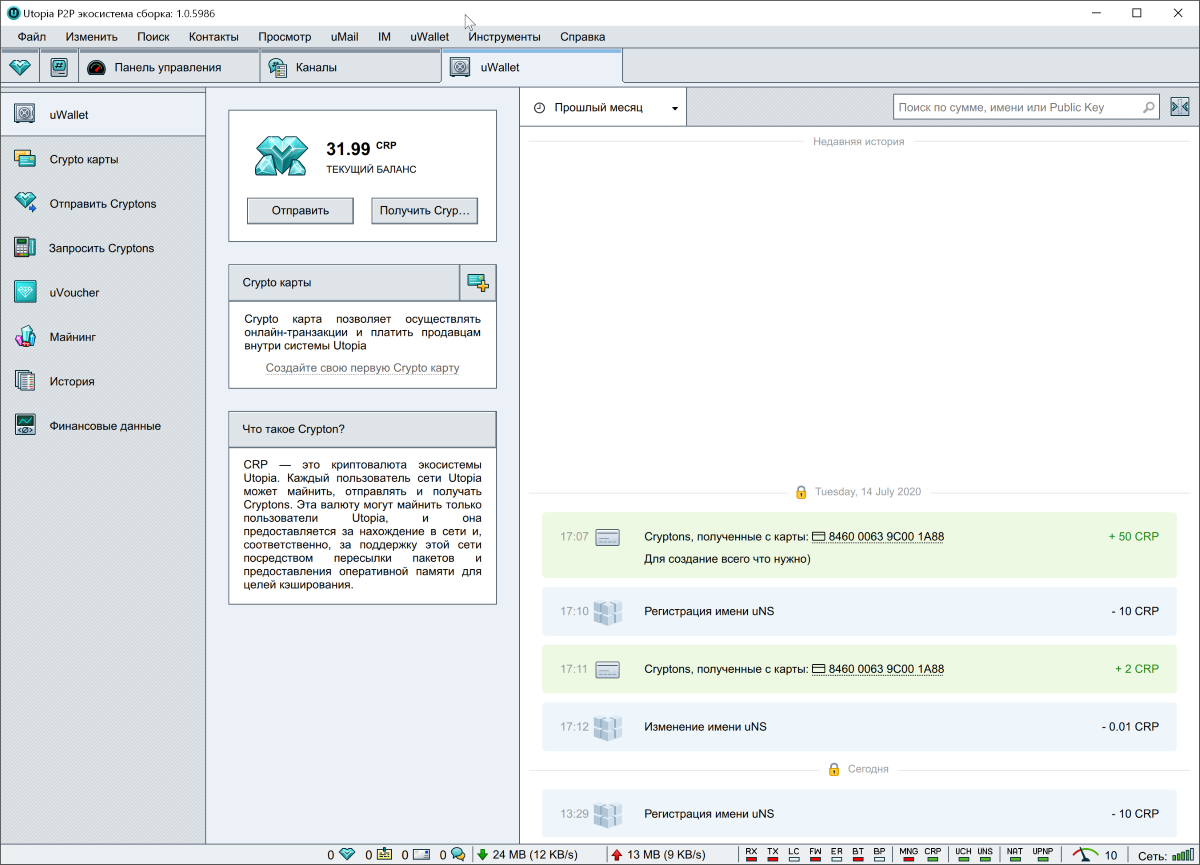Viewport: 1200px width, 865px height.
Task: Open the Поиск menu
Action: click(x=153, y=37)
